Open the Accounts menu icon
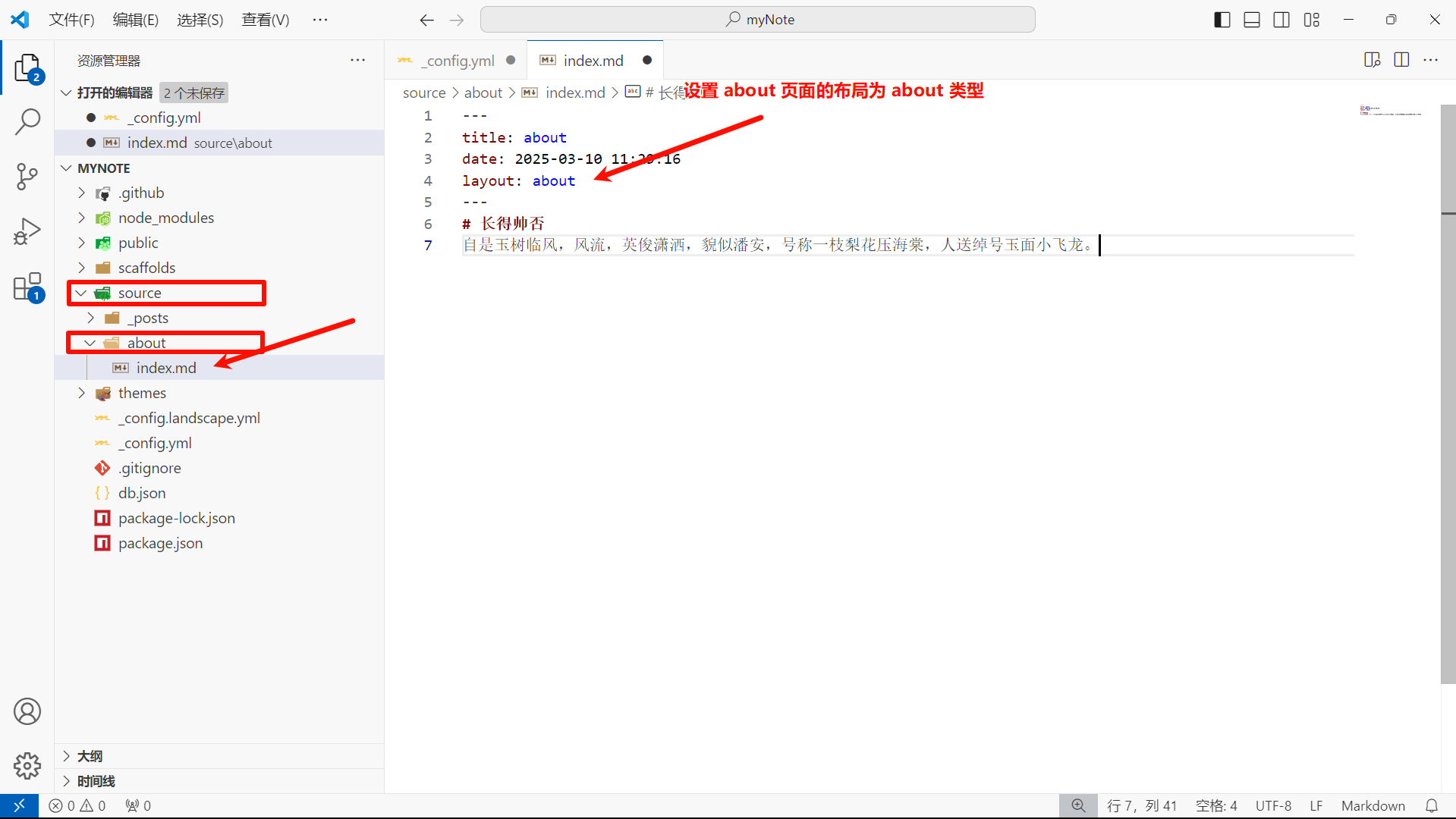1456x819 pixels. pyautogui.click(x=27, y=711)
